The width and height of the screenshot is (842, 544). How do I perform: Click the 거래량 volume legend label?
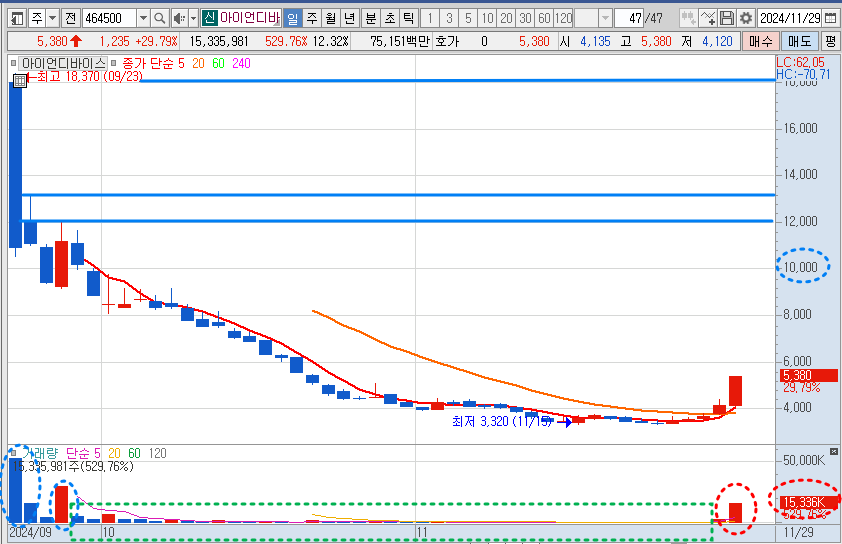click(x=39, y=454)
